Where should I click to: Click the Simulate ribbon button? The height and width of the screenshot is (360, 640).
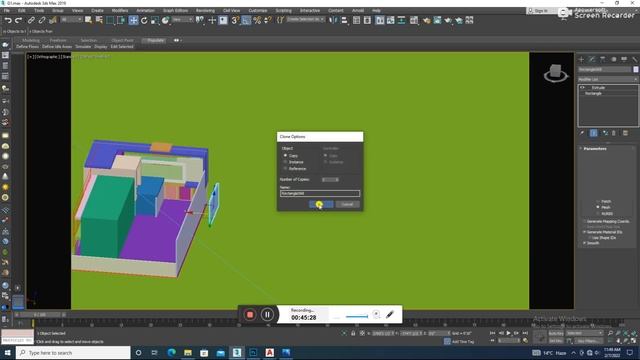coord(83,47)
